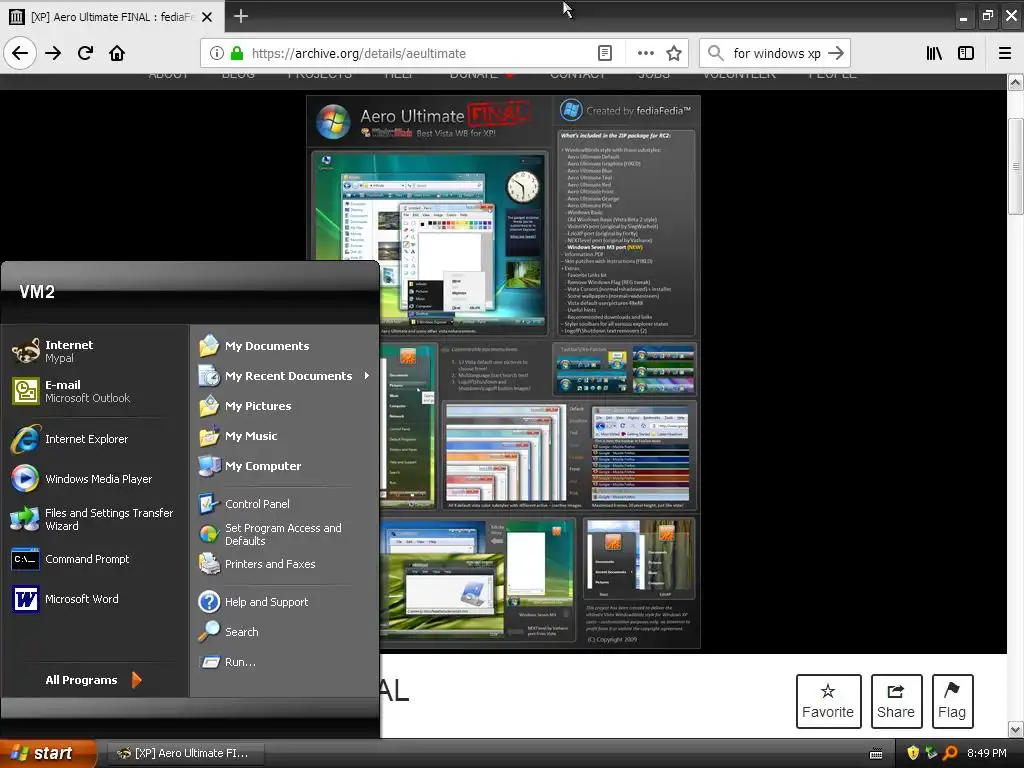Image resolution: width=1024 pixels, height=768 pixels.
Task: Click the page vertical scrollbar thumb
Action: (1016, 166)
